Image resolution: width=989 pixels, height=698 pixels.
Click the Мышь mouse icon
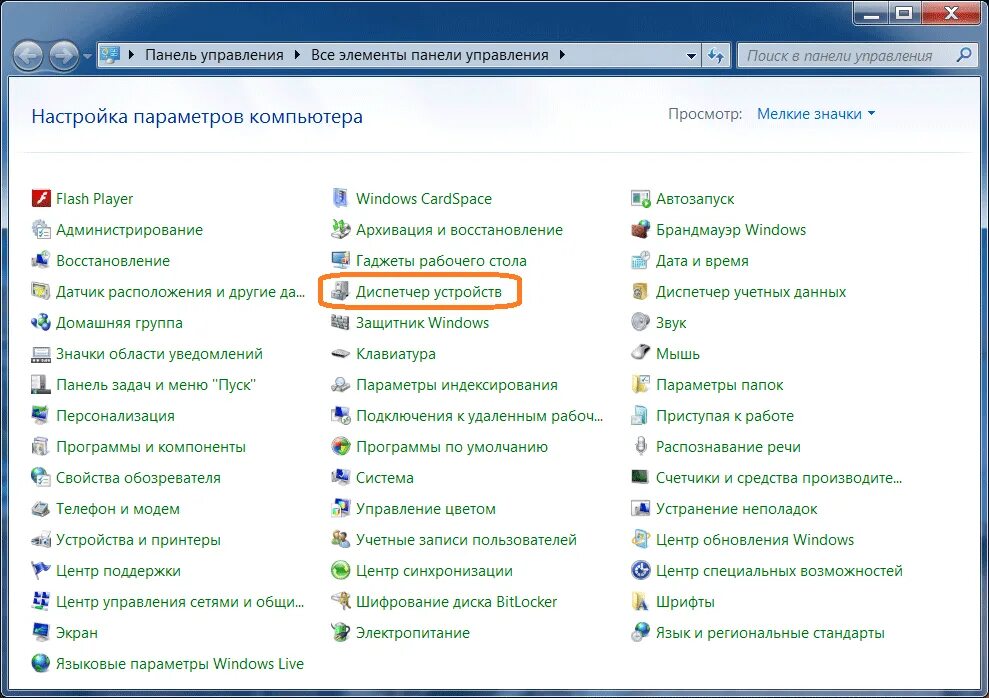[x=641, y=353]
